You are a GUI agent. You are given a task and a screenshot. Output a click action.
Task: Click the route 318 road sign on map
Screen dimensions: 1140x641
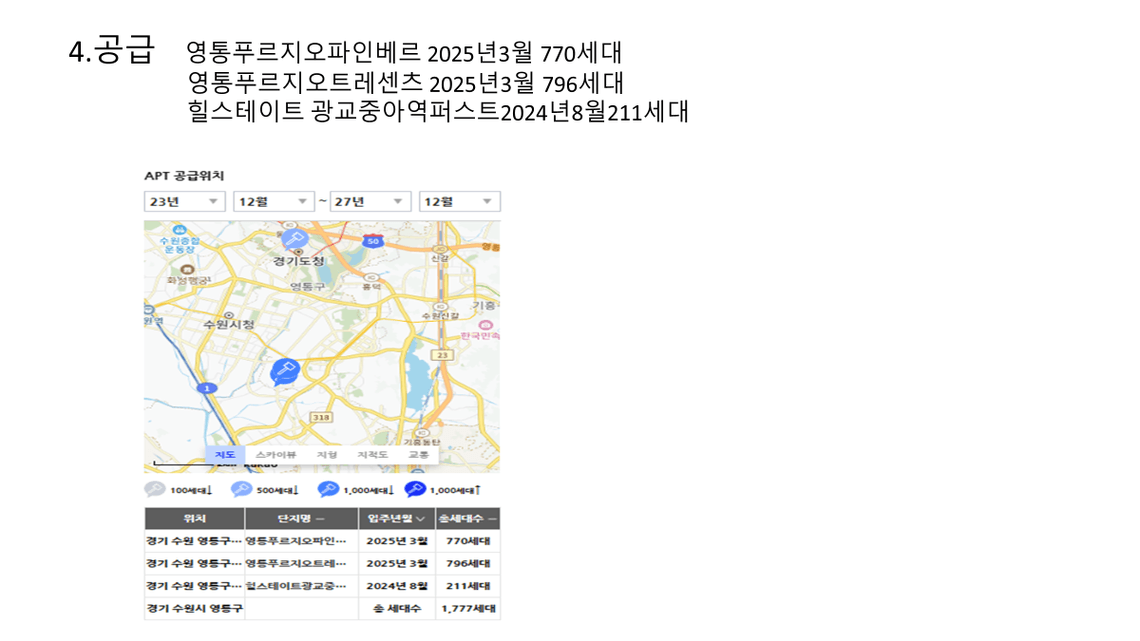coord(321,417)
